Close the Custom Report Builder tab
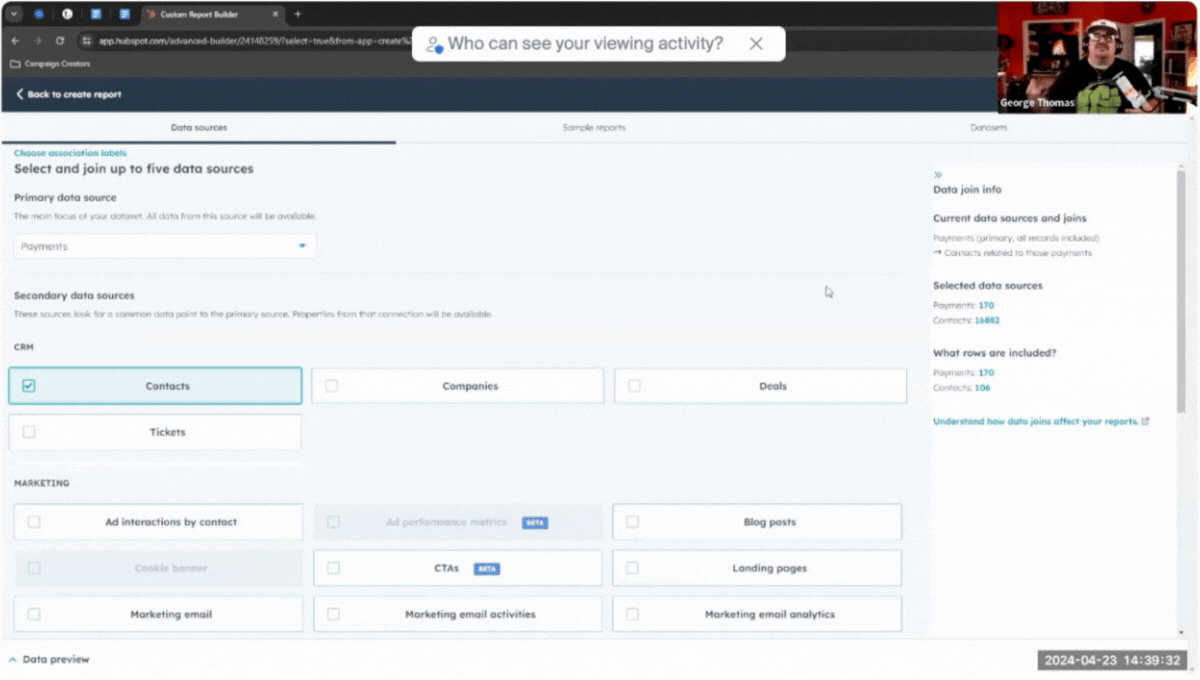 coord(277,14)
